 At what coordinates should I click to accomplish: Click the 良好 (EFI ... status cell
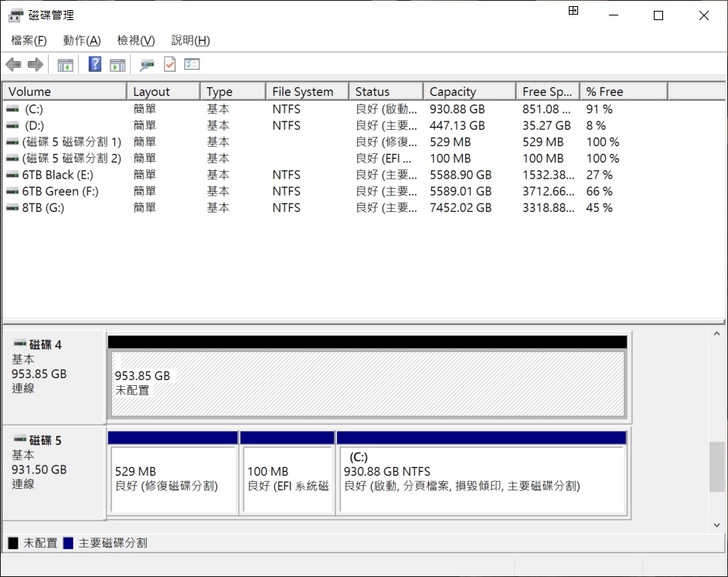click(384, 159)
